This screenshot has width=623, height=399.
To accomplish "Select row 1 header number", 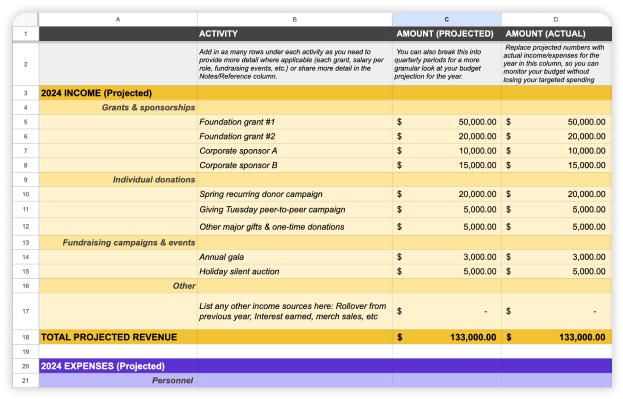I will (26, 34).
